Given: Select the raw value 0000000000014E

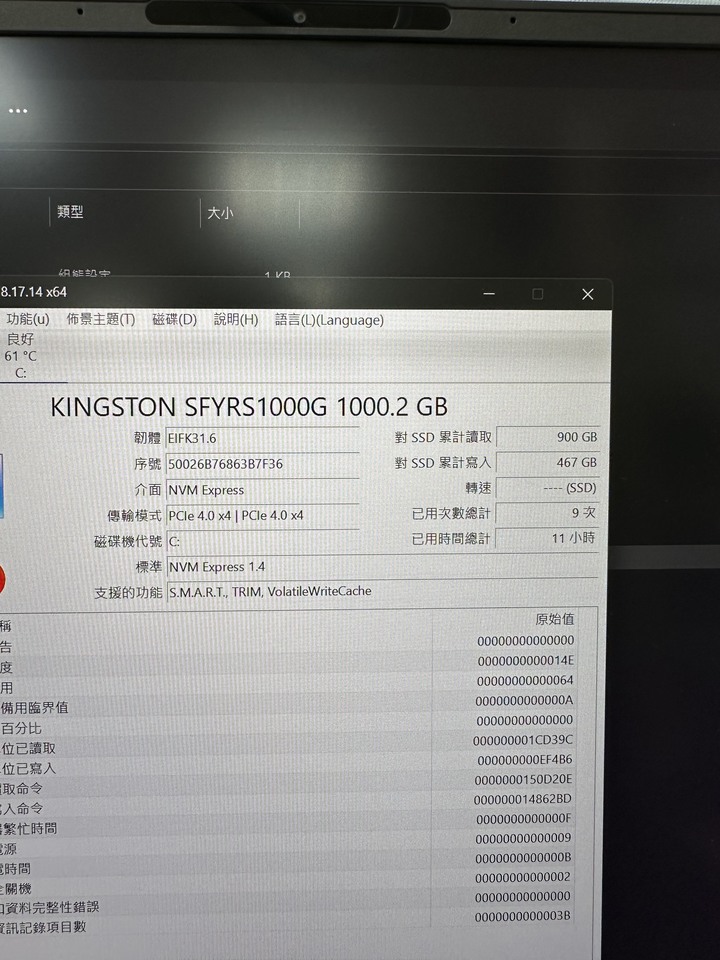Looking at the screenshot, I should pos(525,661).
